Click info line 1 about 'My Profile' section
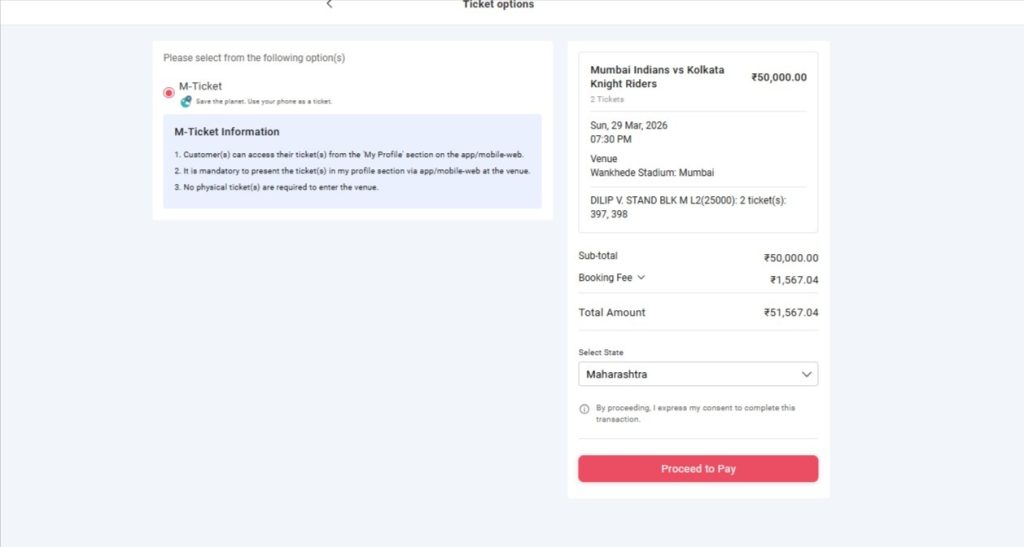Image resolution: width=1024 pixels, height=547 pixels. [x=349, y=155]
